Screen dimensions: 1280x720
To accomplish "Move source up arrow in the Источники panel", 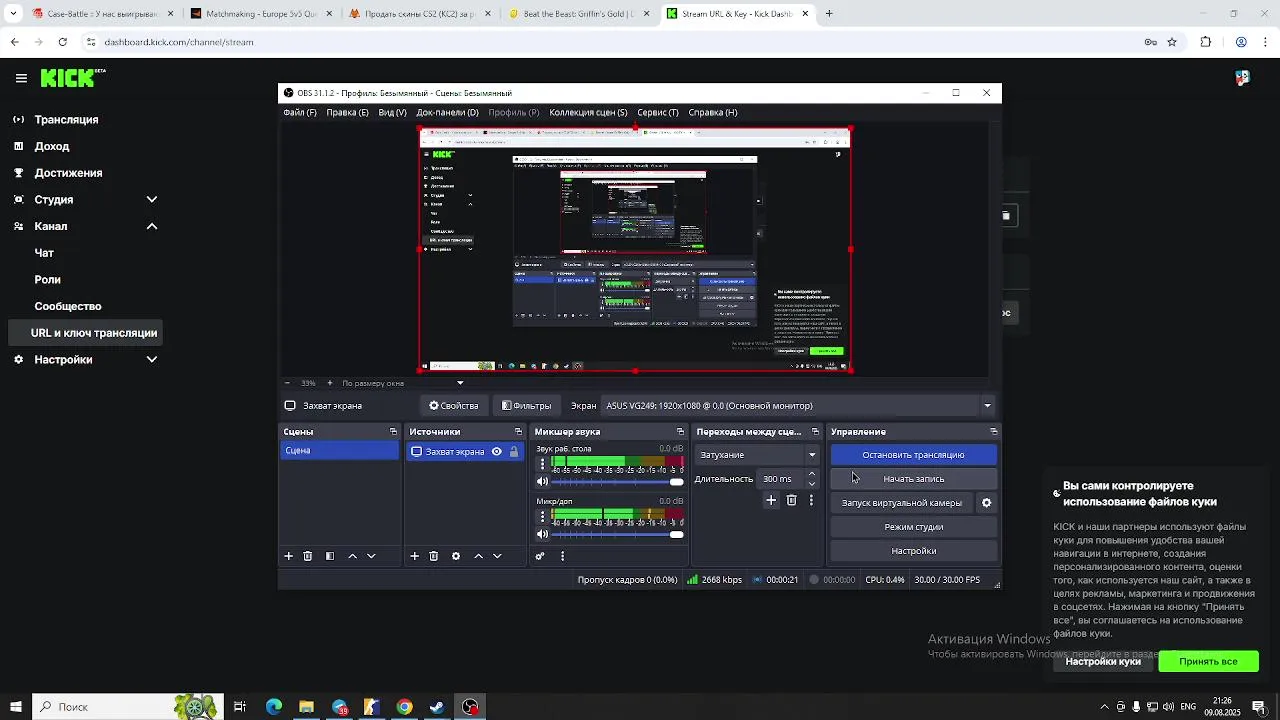I will (478, 556).
